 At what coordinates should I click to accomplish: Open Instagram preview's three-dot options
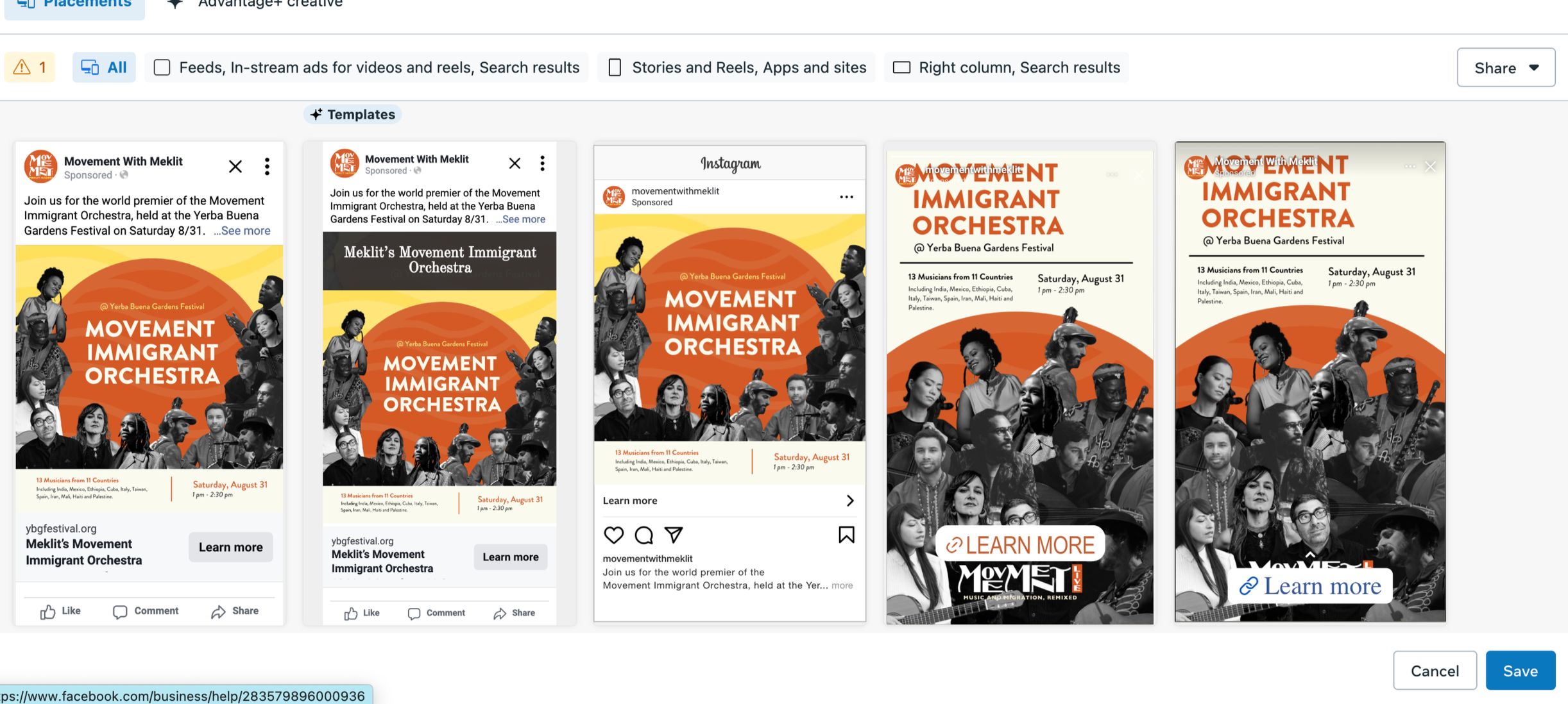pyautogui.click(x=846, y=197)
